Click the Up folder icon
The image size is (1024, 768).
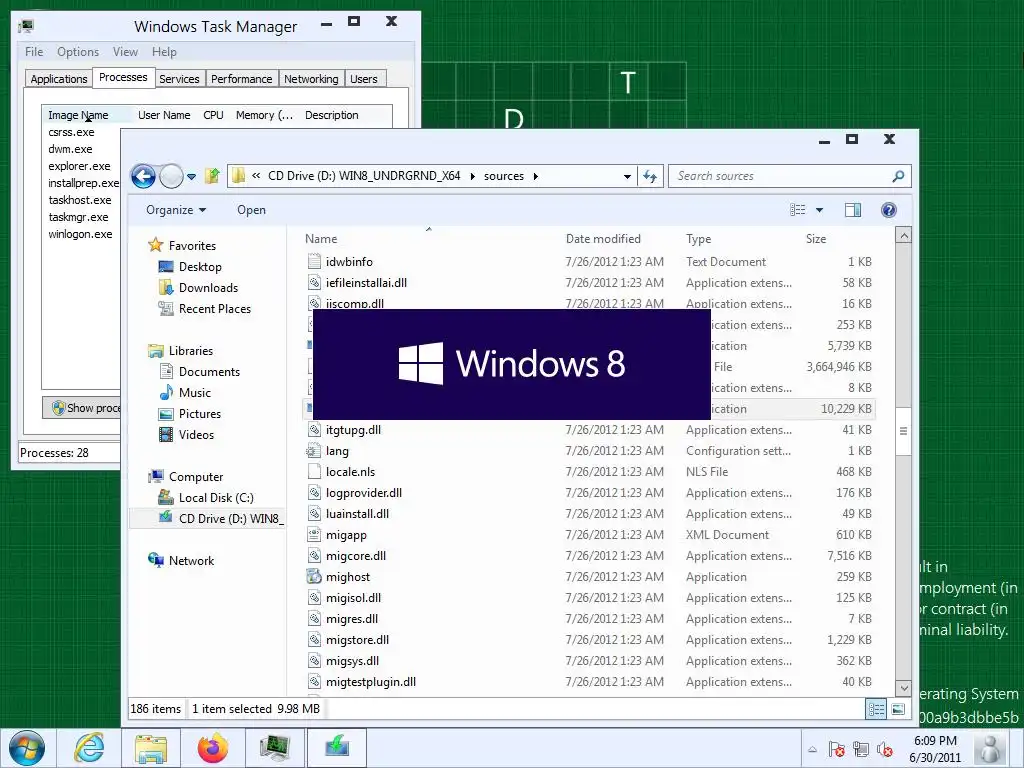[x=212, y=176]
